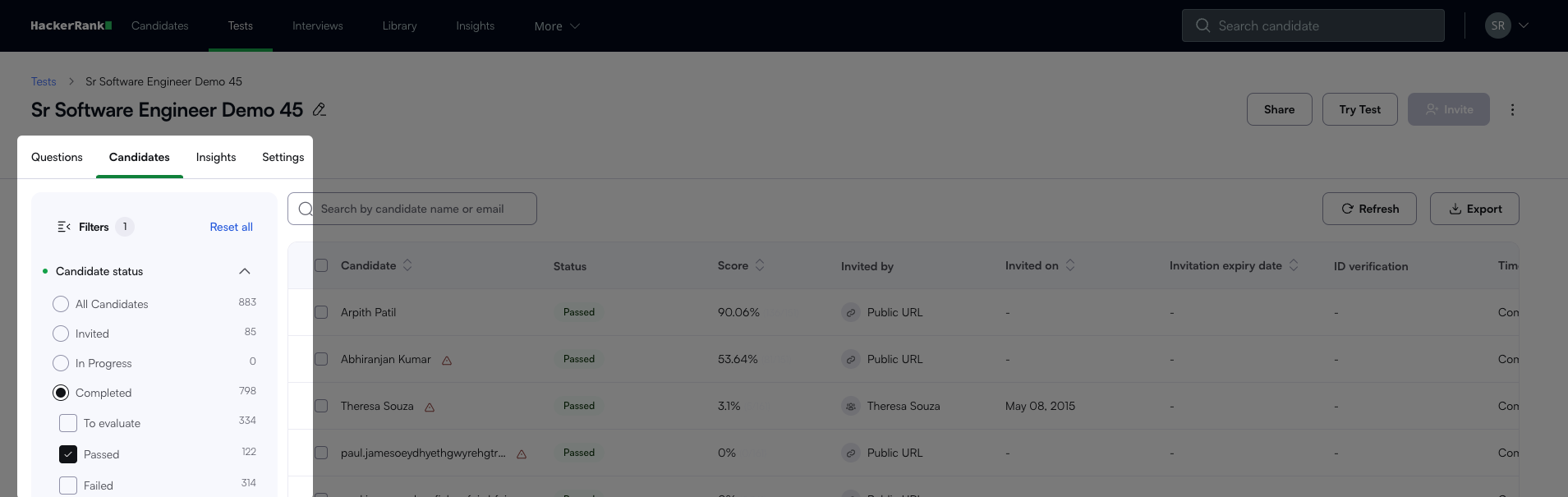
Task: Collapse the Candidate status filter section
Action: (x=244, y=271)
